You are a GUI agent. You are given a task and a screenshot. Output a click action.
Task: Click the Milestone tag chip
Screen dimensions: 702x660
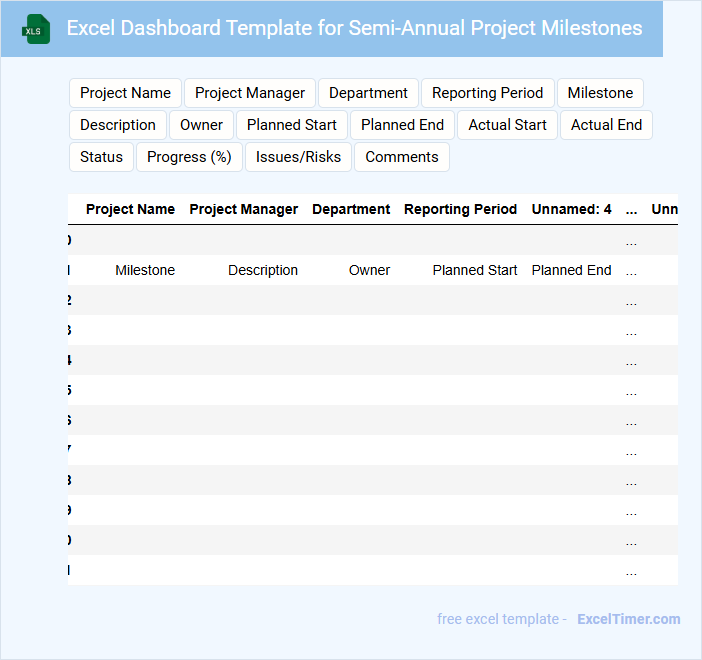point(600,93)
